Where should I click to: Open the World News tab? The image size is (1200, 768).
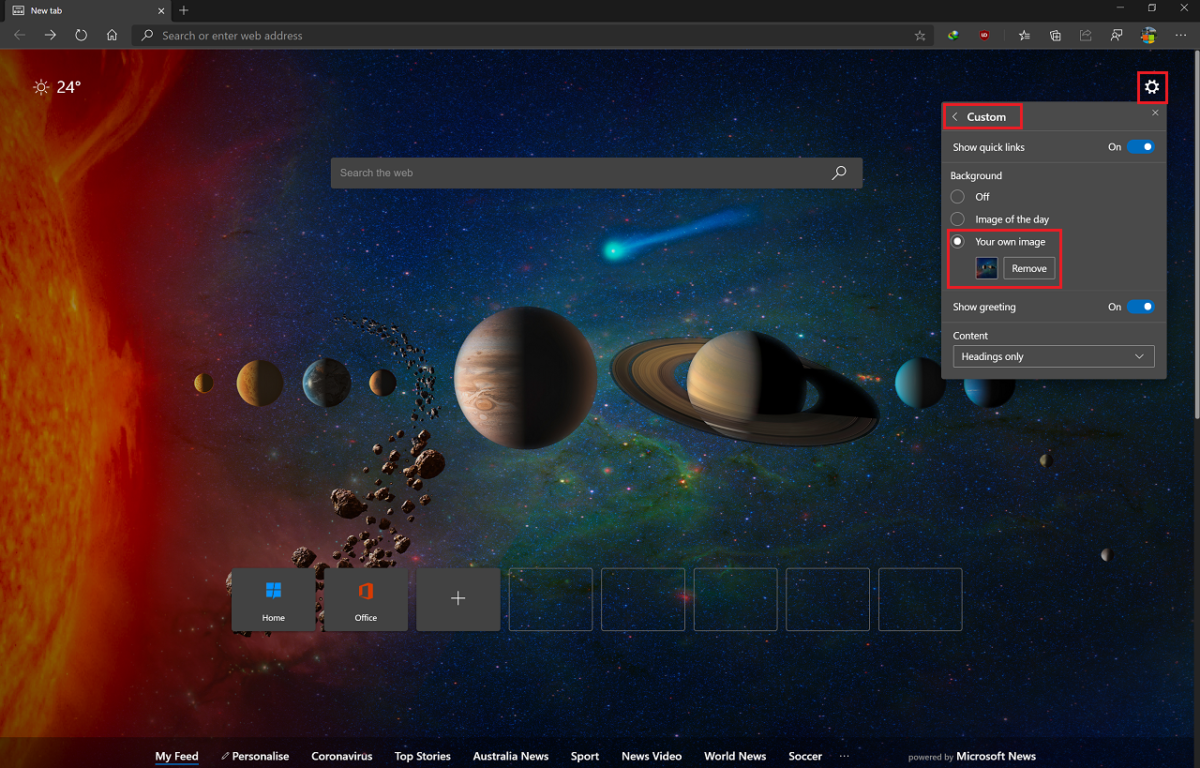coord(734,756)
